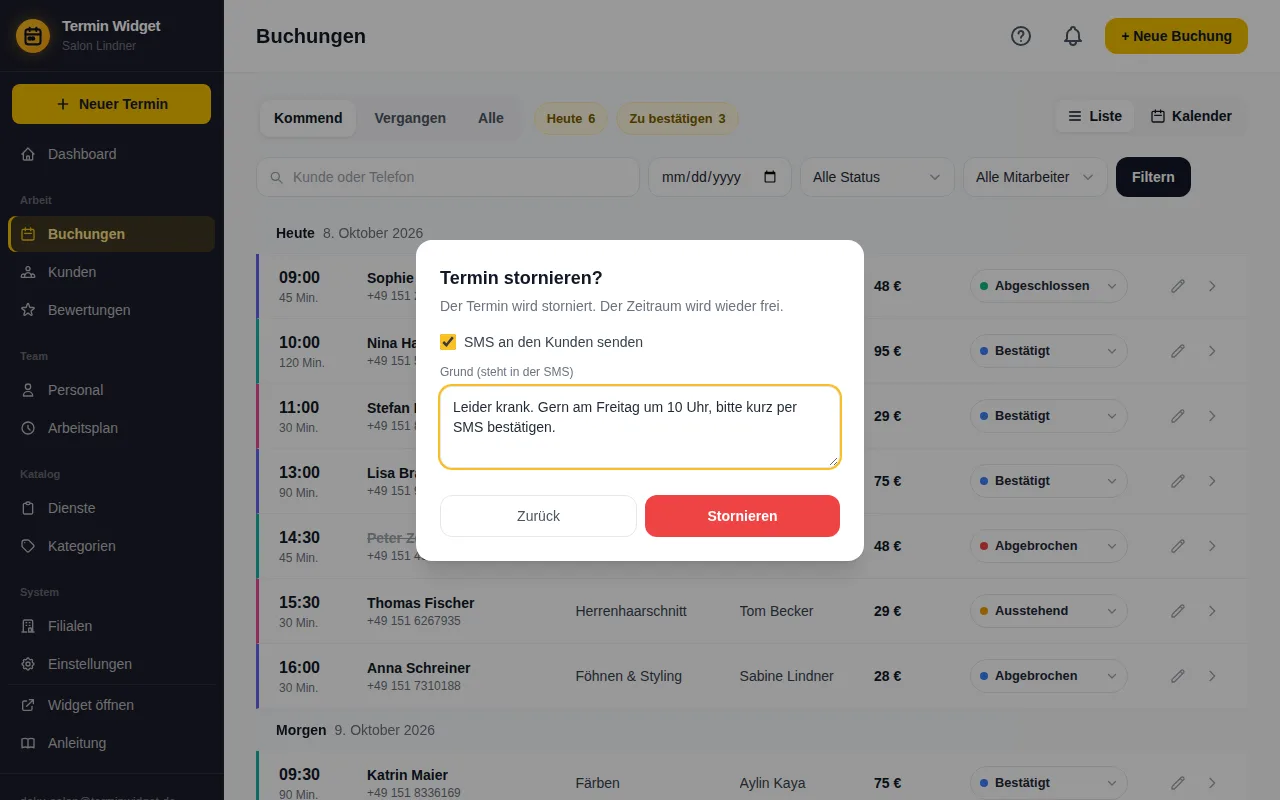Edit the 14:30 booking via pencil icon
This screenshot has height=800, width=1280.
[1178, 546]
